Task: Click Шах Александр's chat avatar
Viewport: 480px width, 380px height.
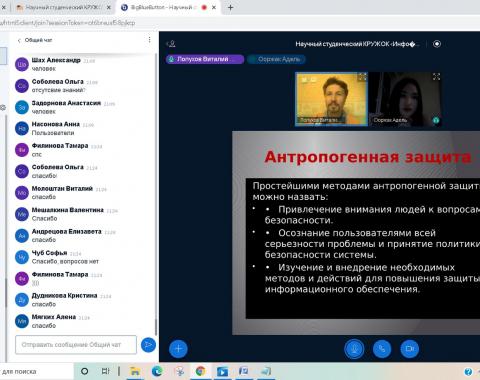Action: [22, 64]
